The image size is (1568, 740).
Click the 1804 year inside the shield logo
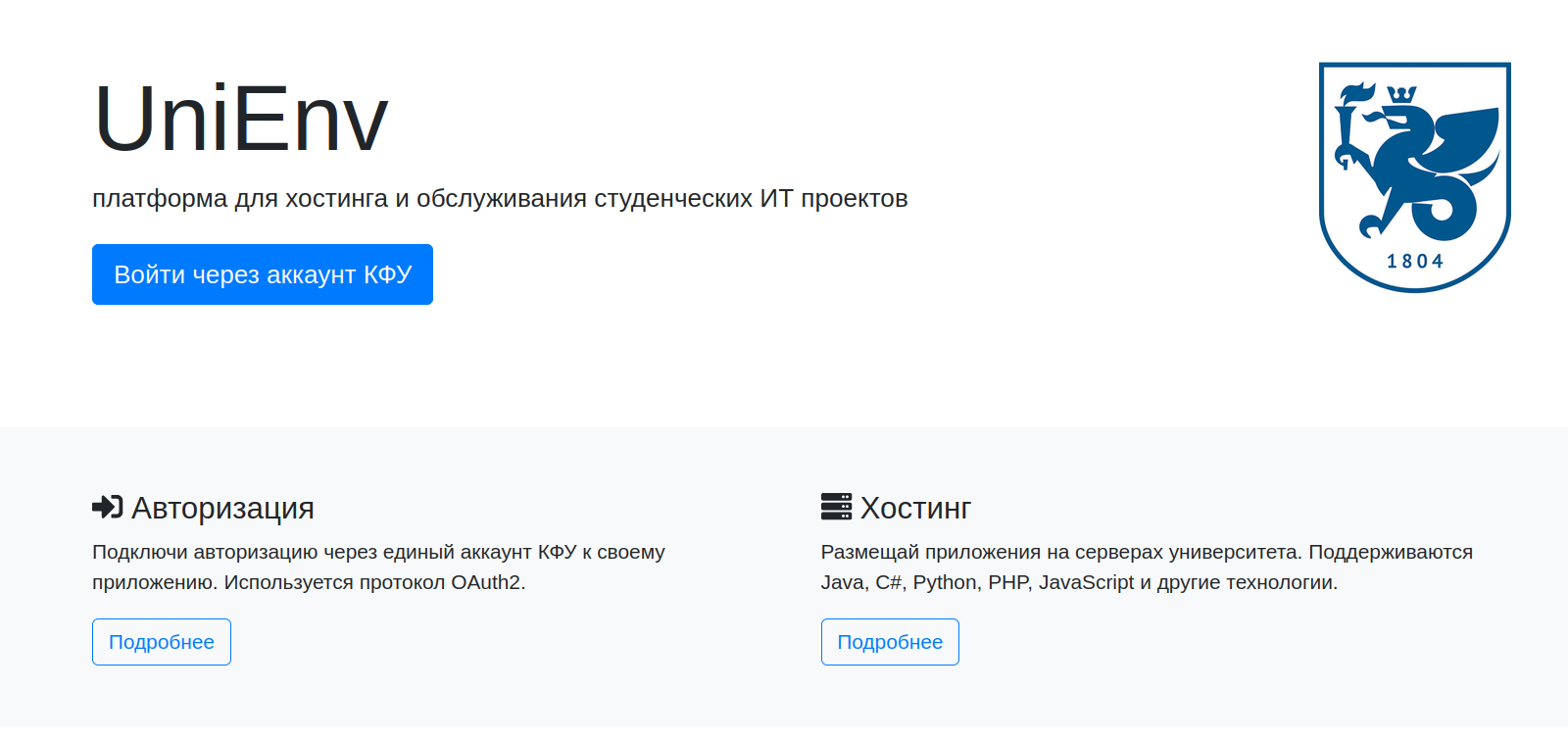pyautogui.click(x=1415, y=260)
